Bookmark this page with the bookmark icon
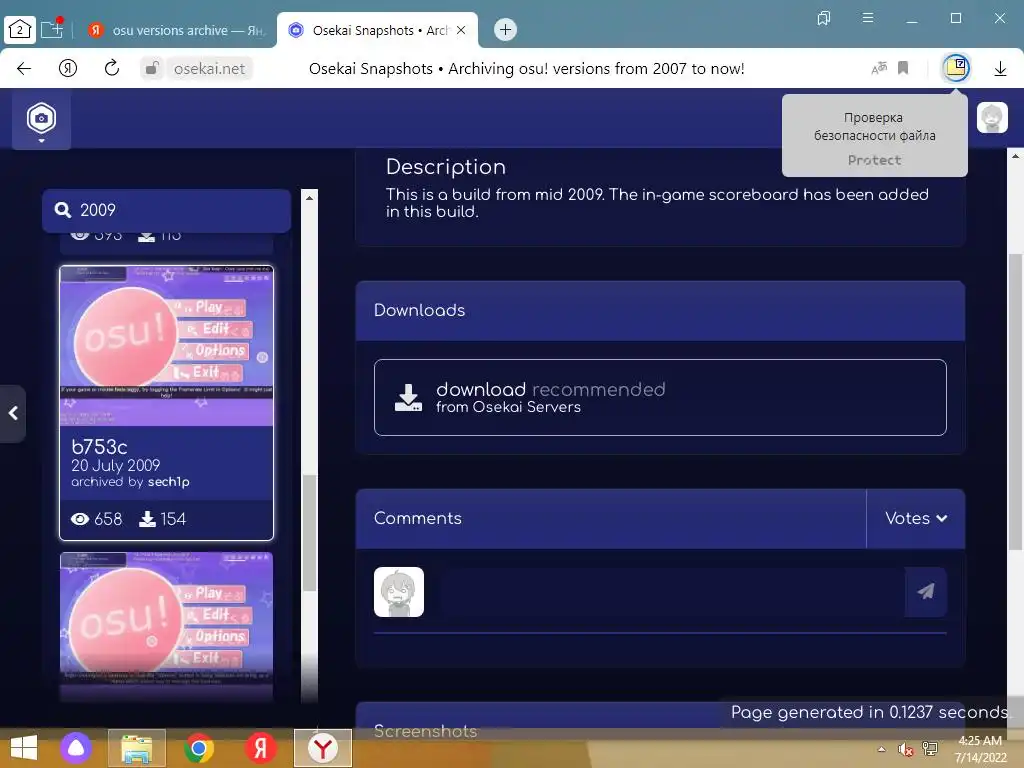 click(903, 68)
